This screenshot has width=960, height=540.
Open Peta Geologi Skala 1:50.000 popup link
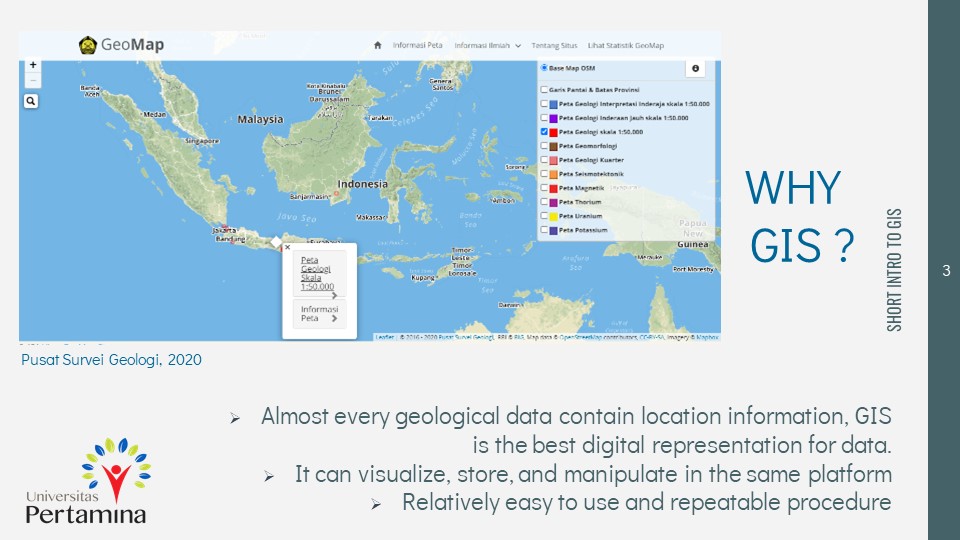tap(317, 273)
